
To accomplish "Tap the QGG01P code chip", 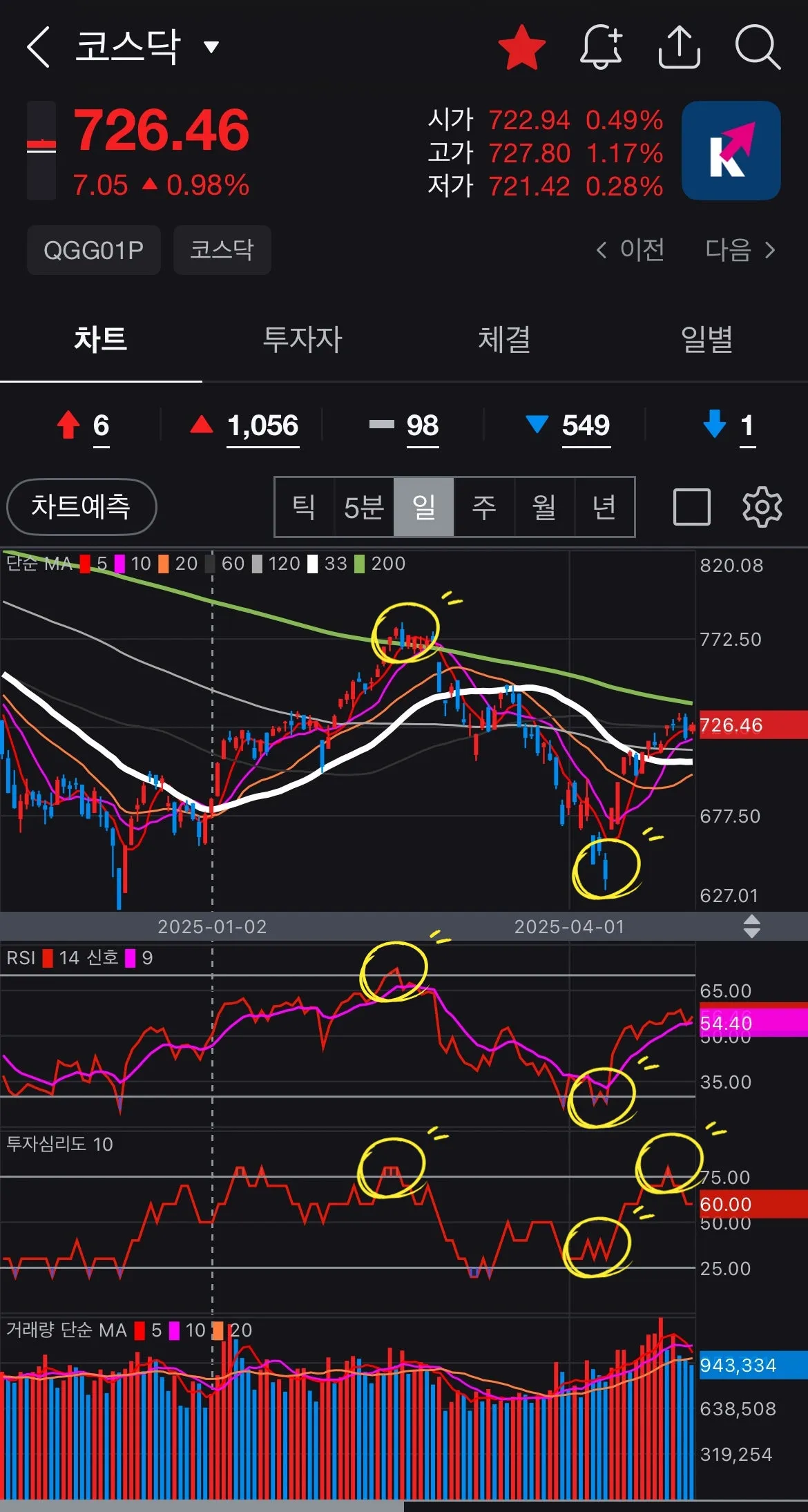I will (94, 250).
